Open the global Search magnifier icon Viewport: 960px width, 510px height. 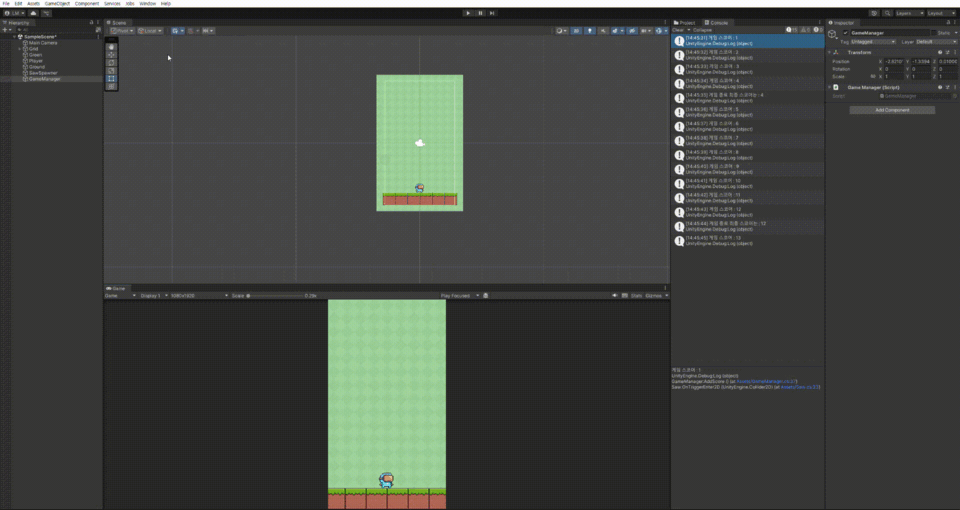(x=888, y=13)
